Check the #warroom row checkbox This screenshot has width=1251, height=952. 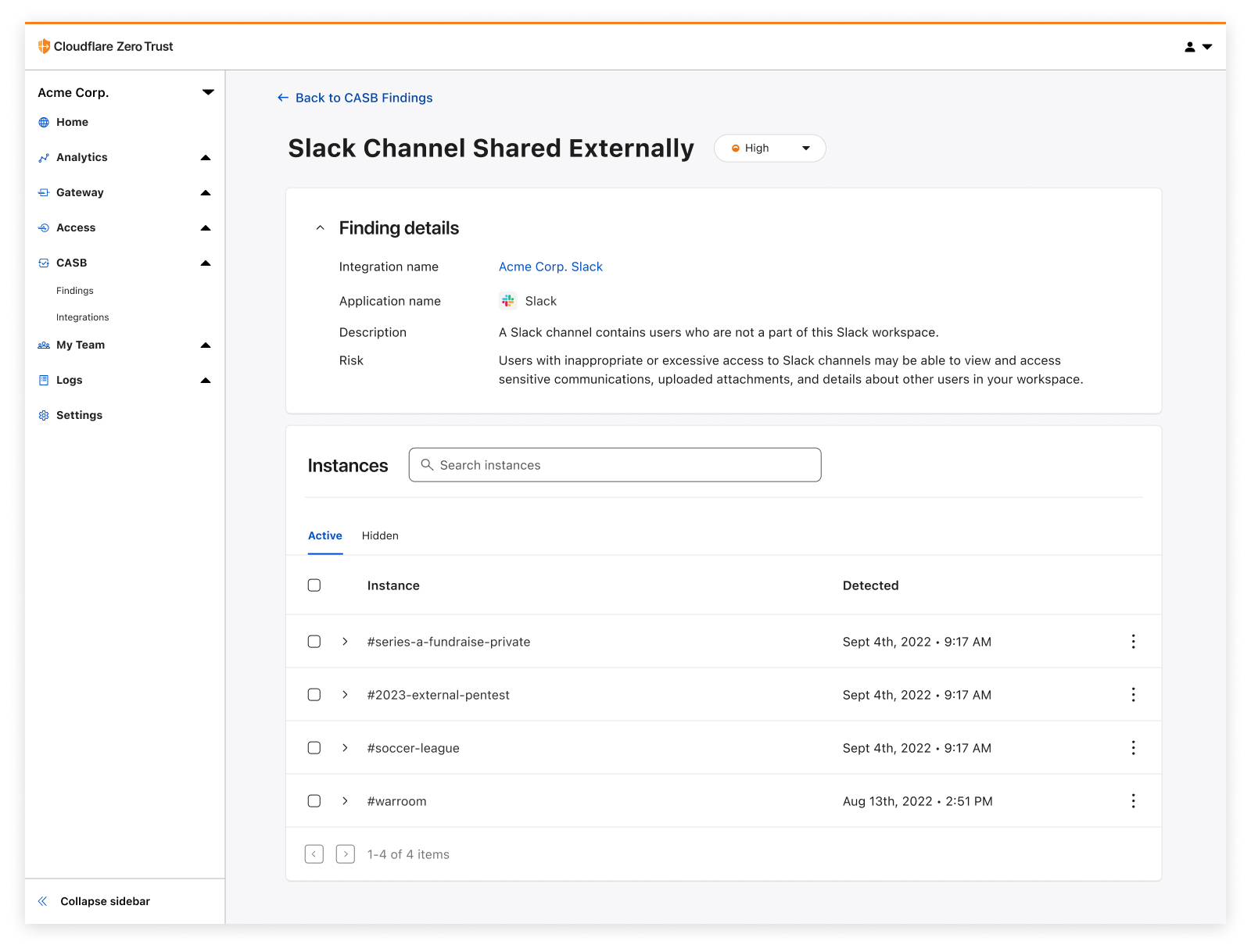314,801
